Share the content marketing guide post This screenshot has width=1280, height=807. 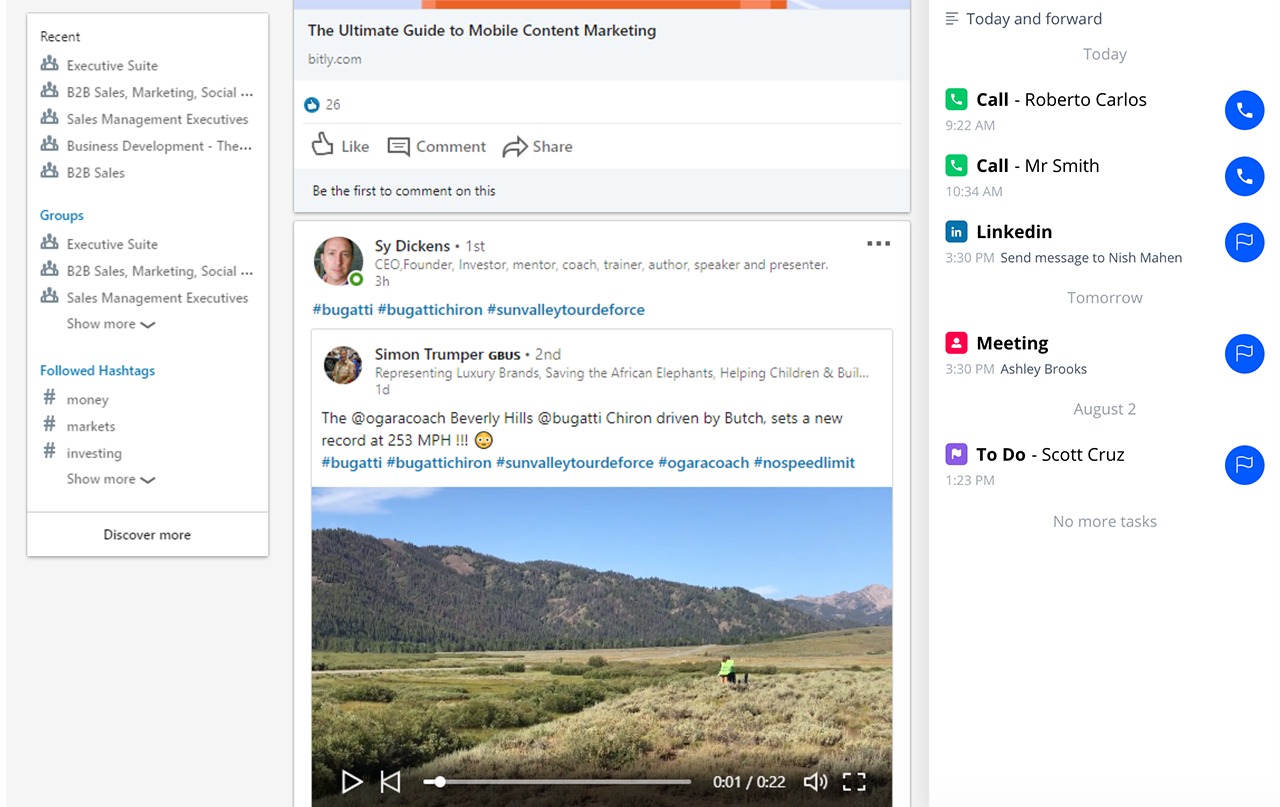point(537,147)
